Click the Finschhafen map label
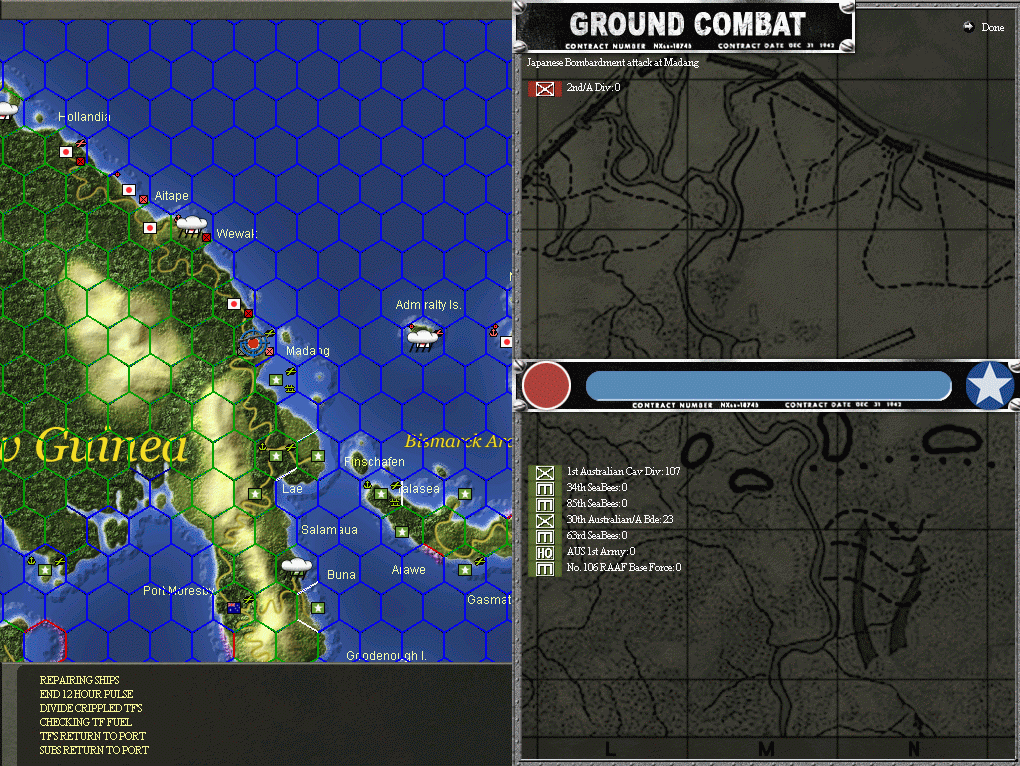 click(x=374, y=462)
